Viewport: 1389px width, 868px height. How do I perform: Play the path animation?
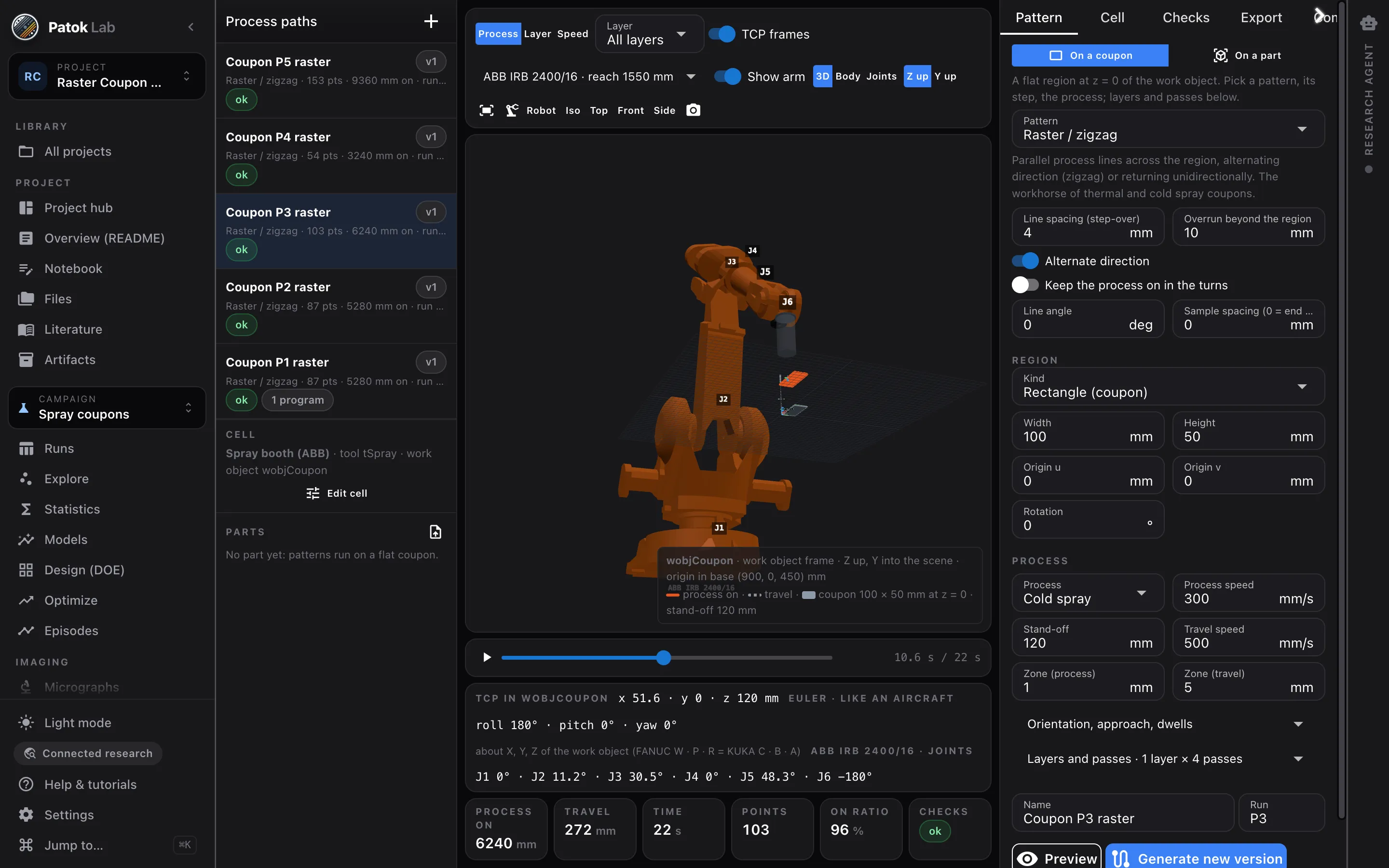[x=487, y=657]
